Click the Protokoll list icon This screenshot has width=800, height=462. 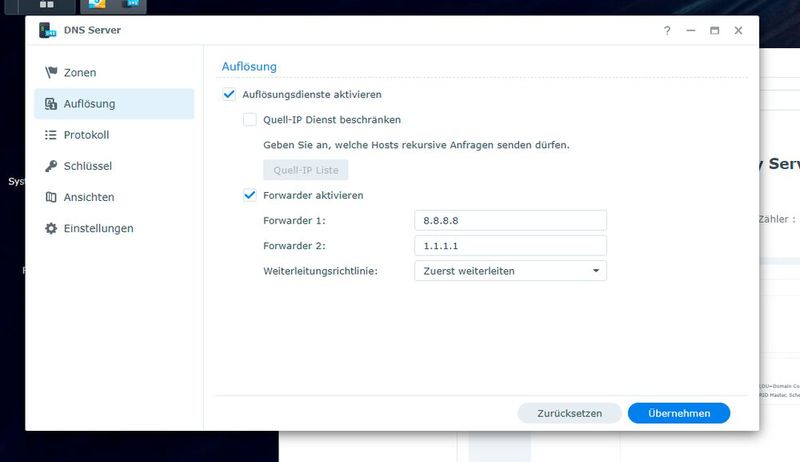coord(51,135)
